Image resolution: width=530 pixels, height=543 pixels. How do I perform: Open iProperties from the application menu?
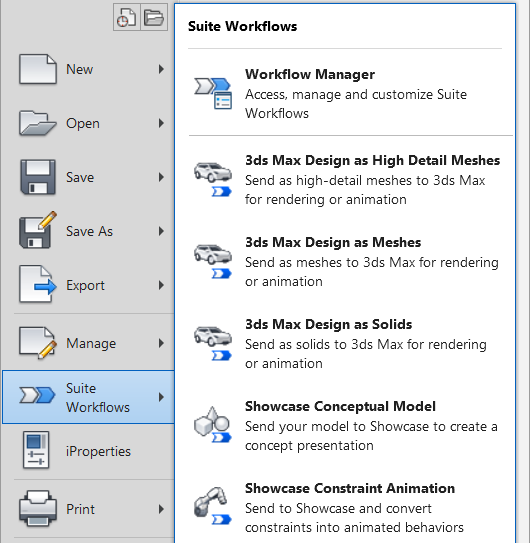[x=88, y=451]
